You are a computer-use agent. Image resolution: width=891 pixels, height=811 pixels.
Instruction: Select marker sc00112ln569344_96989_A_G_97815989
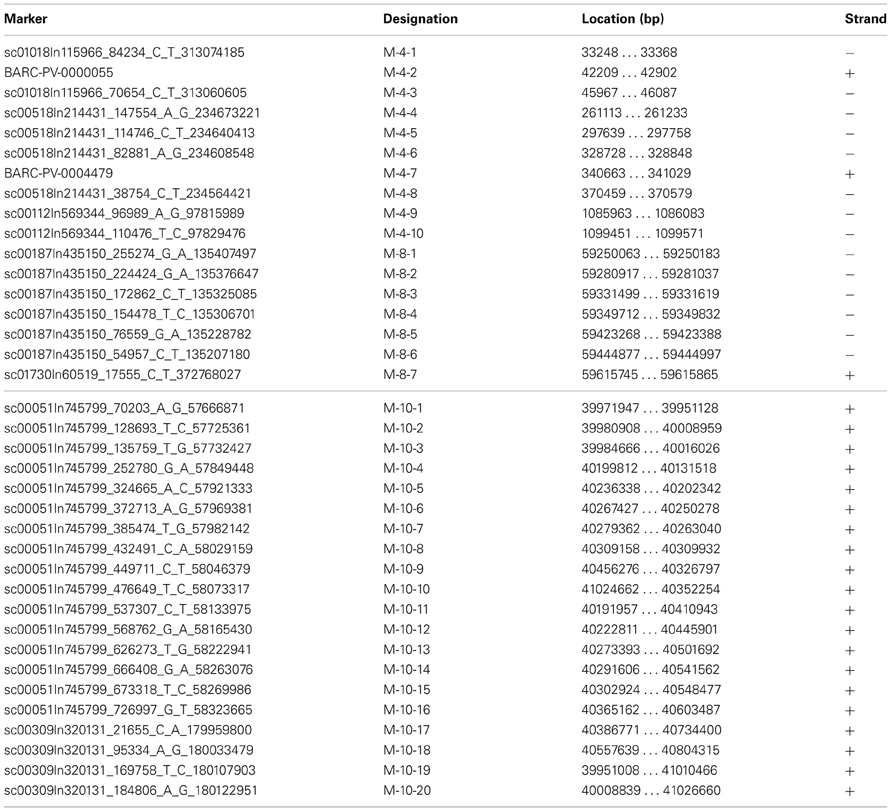coord(124,214)
